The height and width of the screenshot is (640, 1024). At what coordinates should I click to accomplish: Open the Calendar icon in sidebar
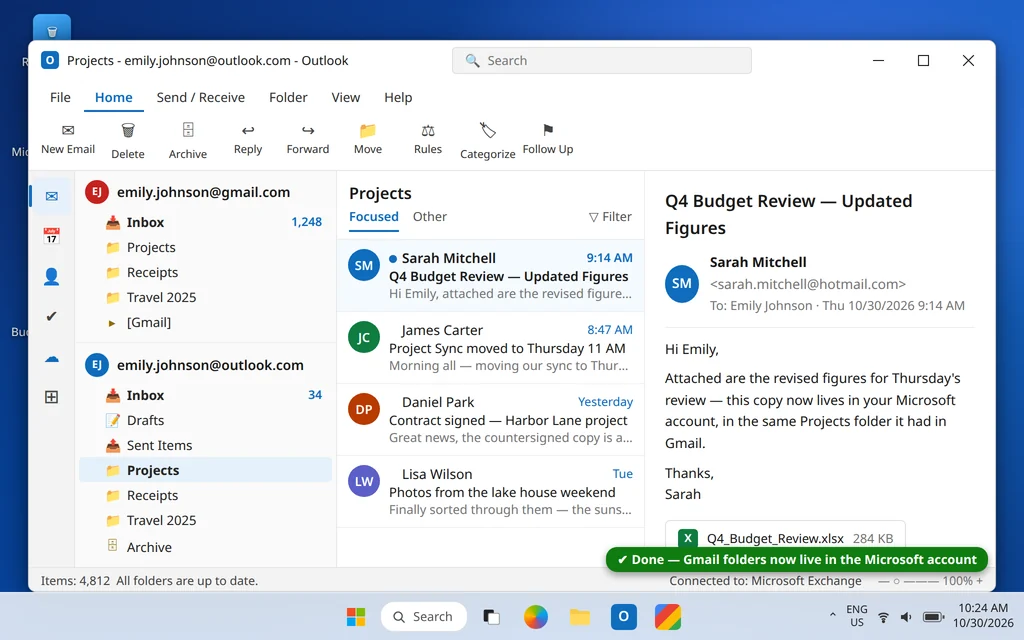(x=52, y=236)
